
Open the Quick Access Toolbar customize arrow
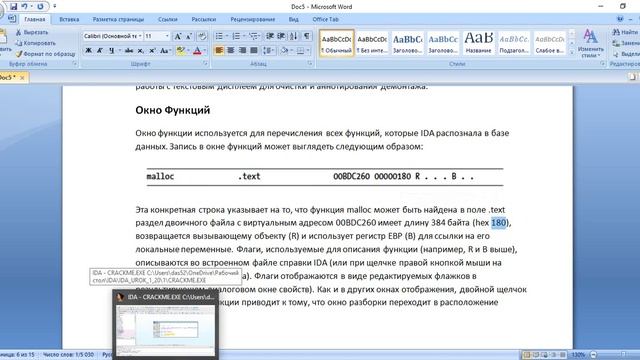tap(55, 7)
